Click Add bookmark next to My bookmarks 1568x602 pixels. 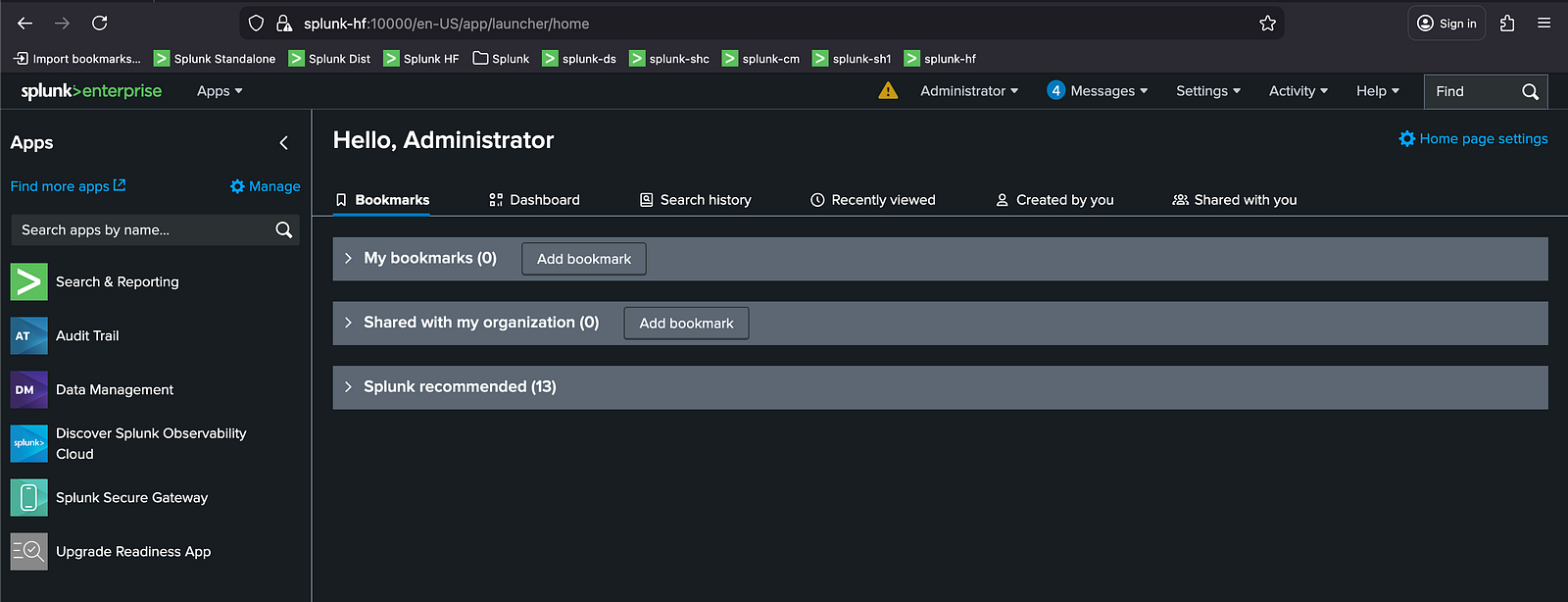point(583,260)
